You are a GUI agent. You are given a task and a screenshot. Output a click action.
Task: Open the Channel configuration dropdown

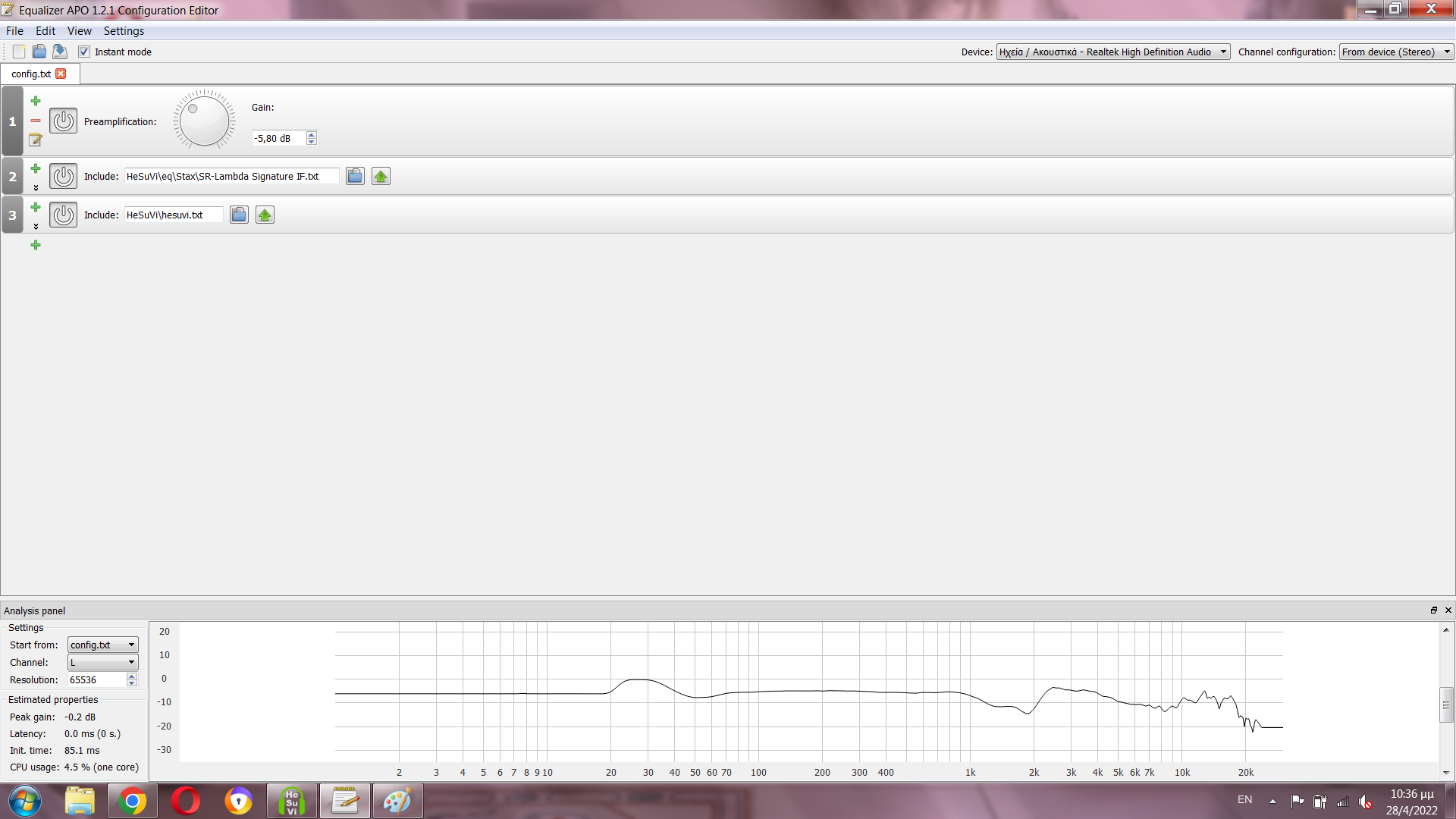(x=1395, y=52)
